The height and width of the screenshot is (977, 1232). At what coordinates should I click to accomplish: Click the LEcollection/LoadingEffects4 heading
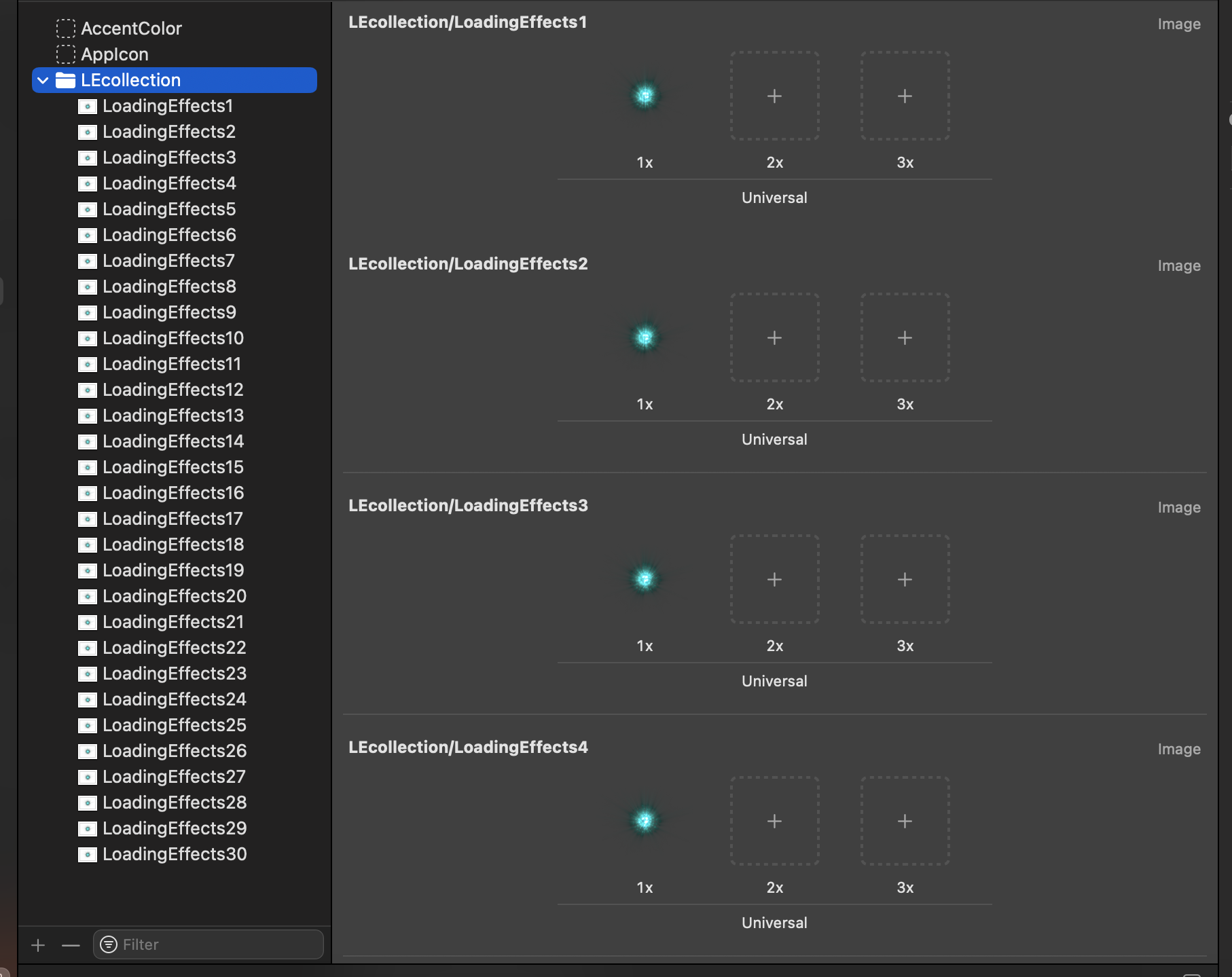[x=468, y=748]
